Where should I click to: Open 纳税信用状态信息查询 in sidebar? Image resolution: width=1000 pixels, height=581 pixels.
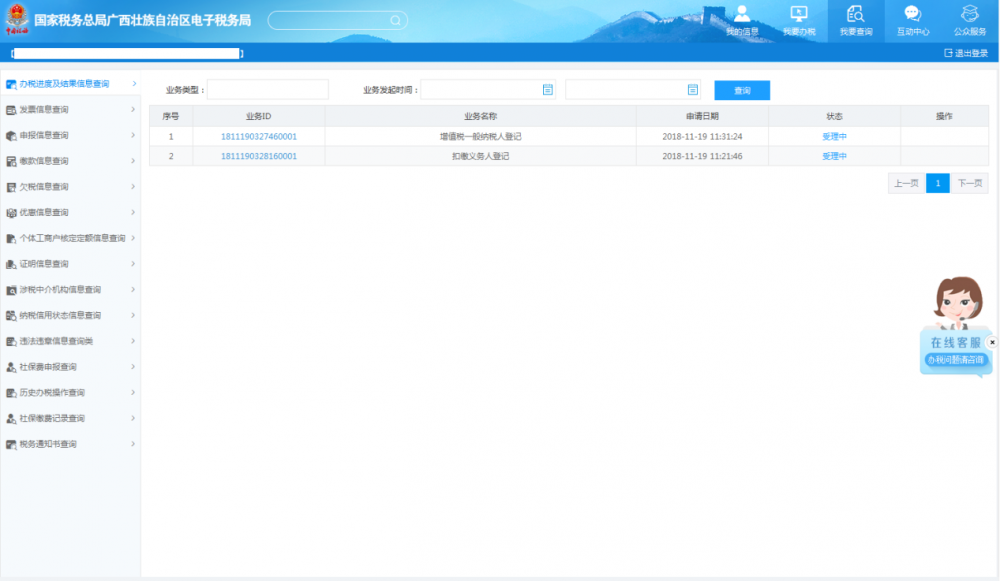tap(70, 315)
